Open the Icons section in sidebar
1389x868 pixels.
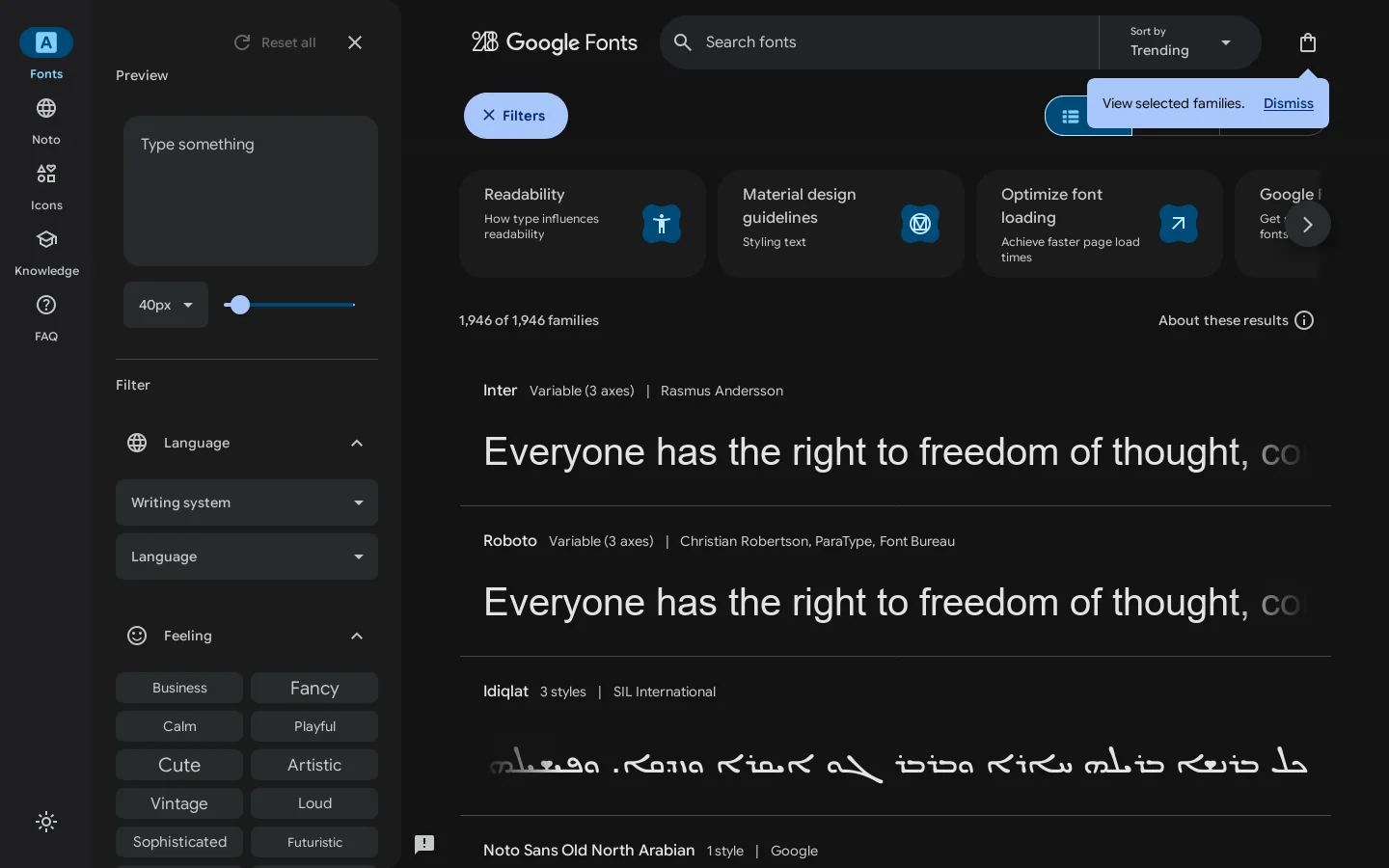pos(46,186)
